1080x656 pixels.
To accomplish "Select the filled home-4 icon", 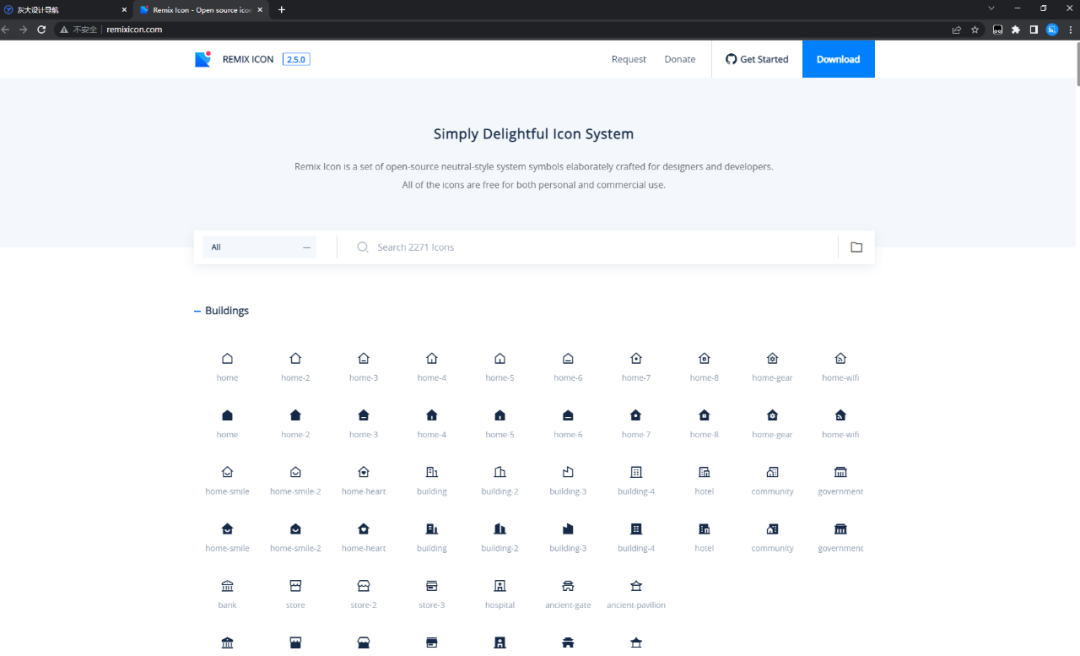I will 432,416.
